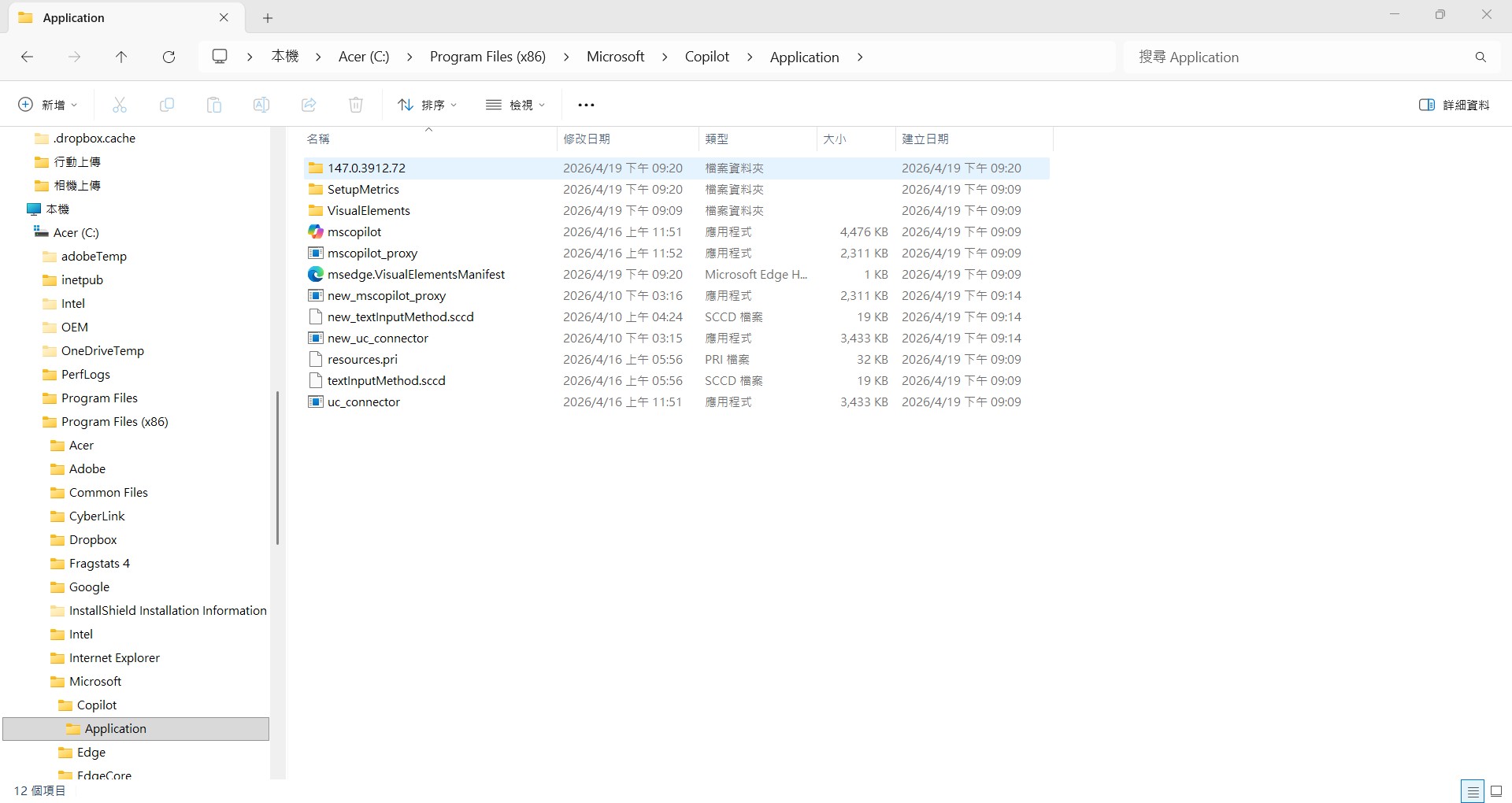
Task: Click 本機 in the address bar
Action: click(x=285, y=57)
